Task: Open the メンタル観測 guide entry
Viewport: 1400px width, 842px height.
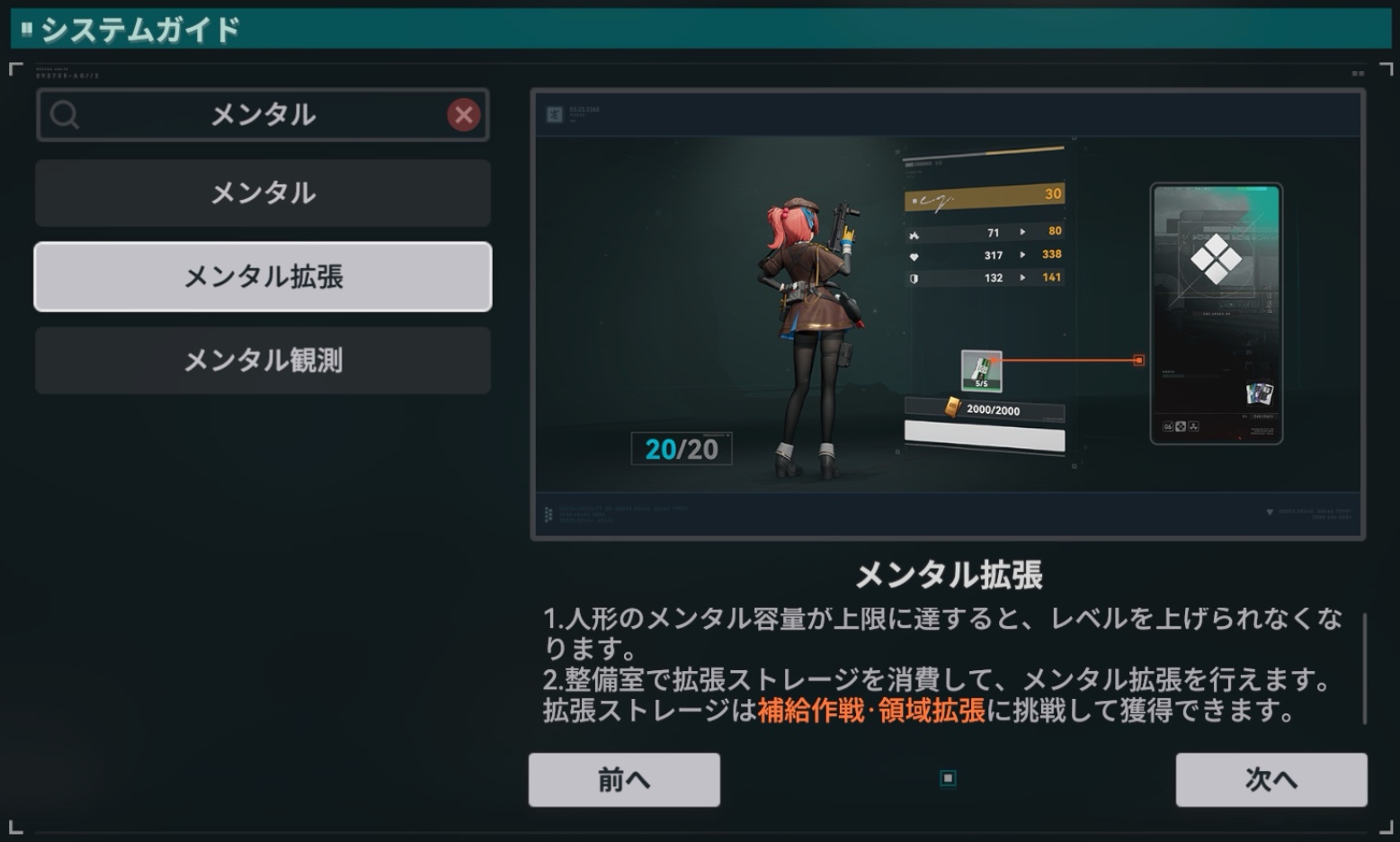Action: point(263,360)
